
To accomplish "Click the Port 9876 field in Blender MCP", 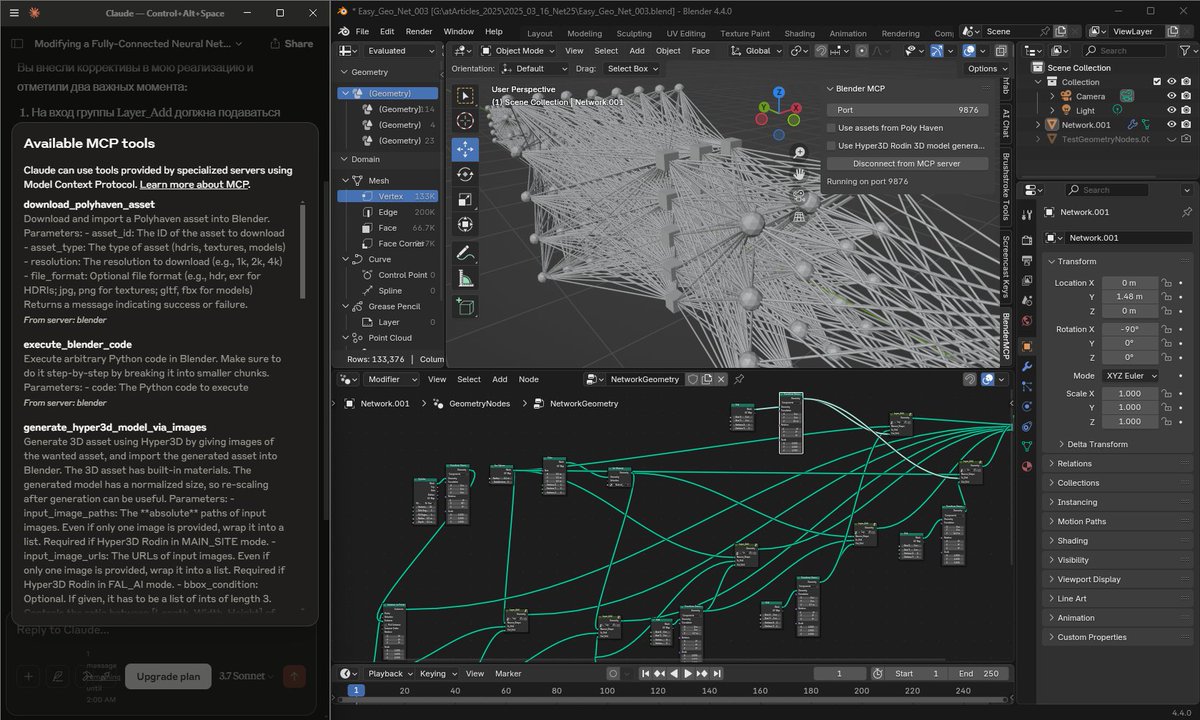I will point(907,110).
